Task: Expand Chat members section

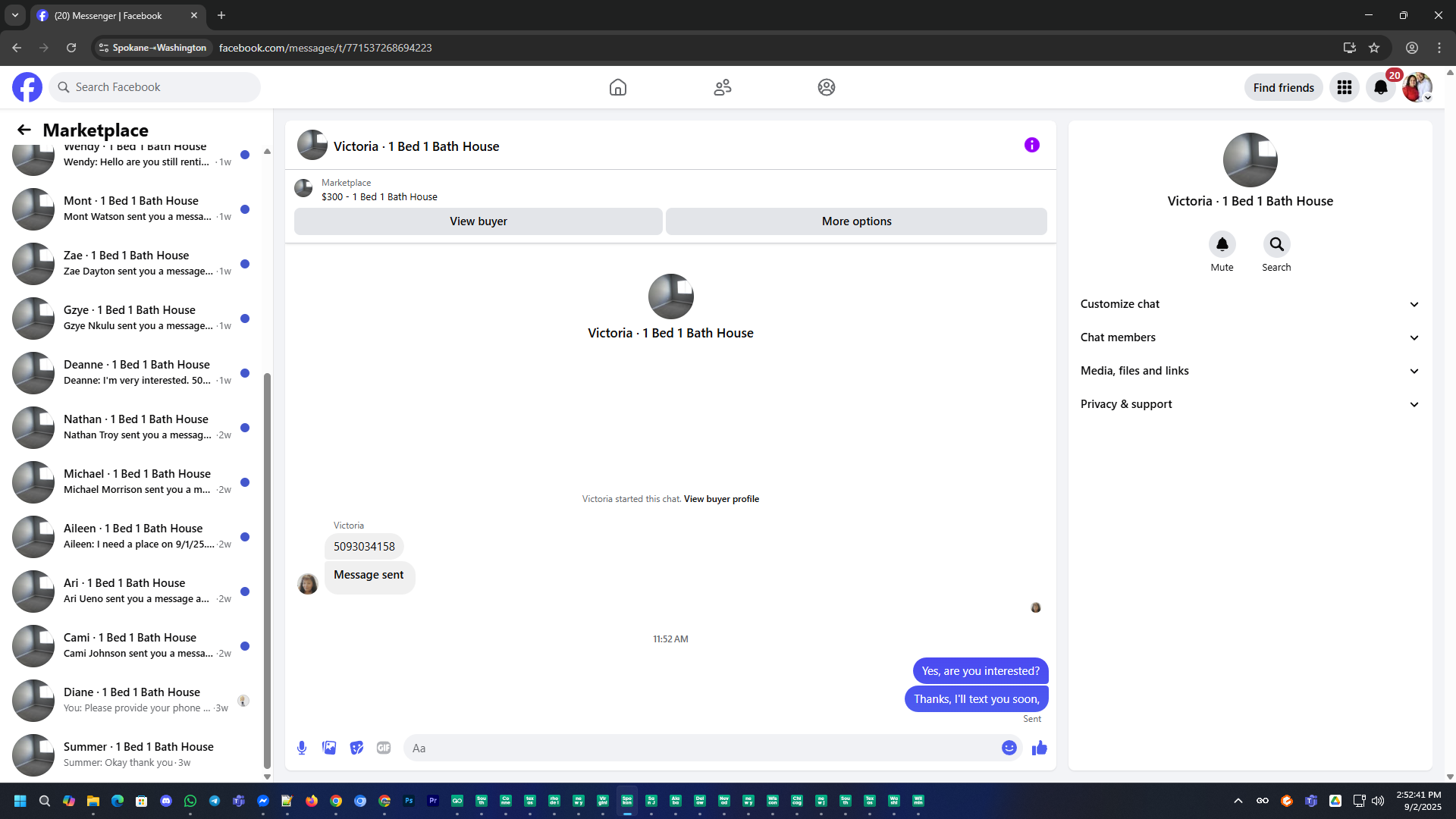Action: (1250, 337)
